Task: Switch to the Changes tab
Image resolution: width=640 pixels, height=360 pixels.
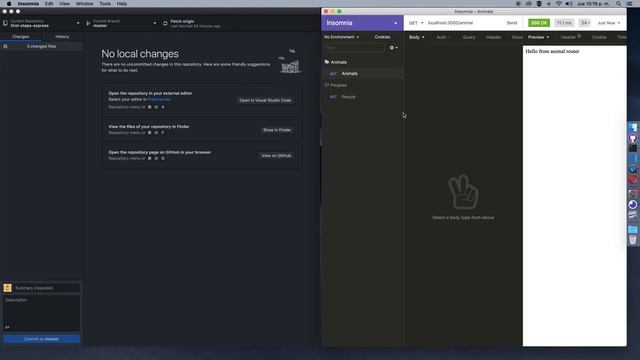Action: (x=20, y=37)
